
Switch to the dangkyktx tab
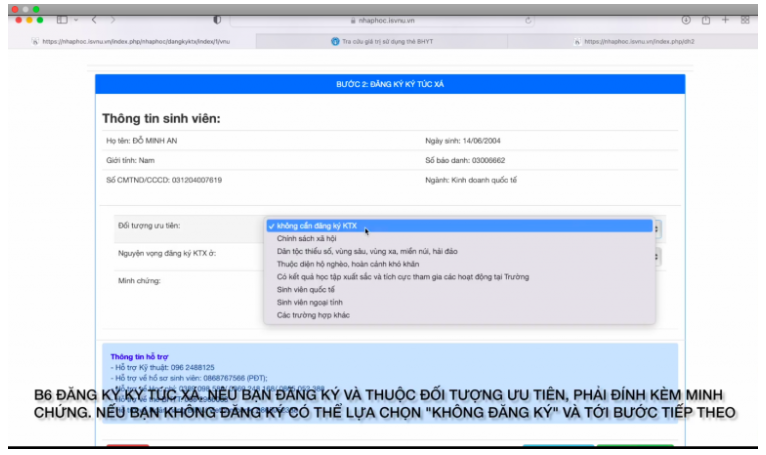(132, 42)
